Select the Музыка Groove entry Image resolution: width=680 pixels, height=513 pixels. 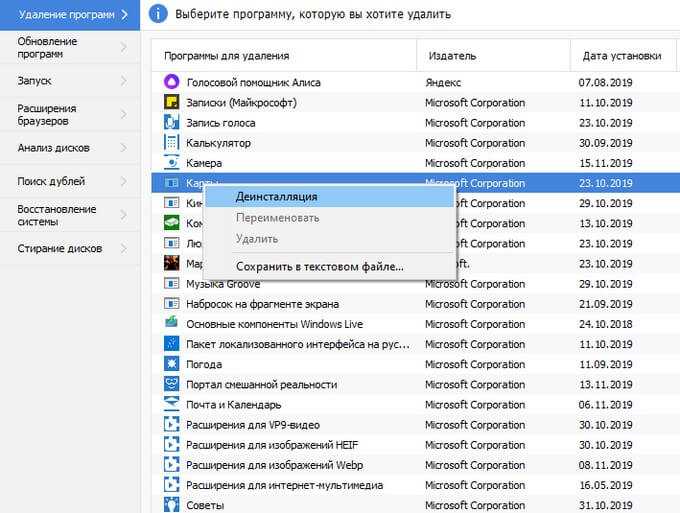(415, 284)
